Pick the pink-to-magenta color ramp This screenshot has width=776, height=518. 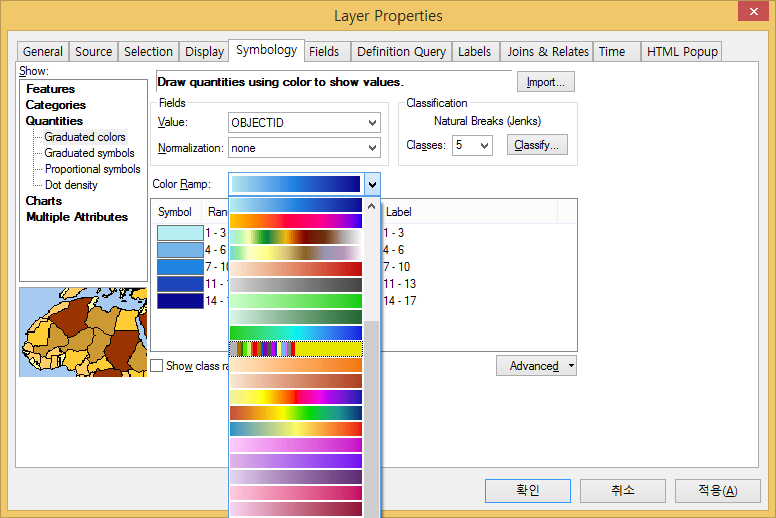(x=296, y=445)
